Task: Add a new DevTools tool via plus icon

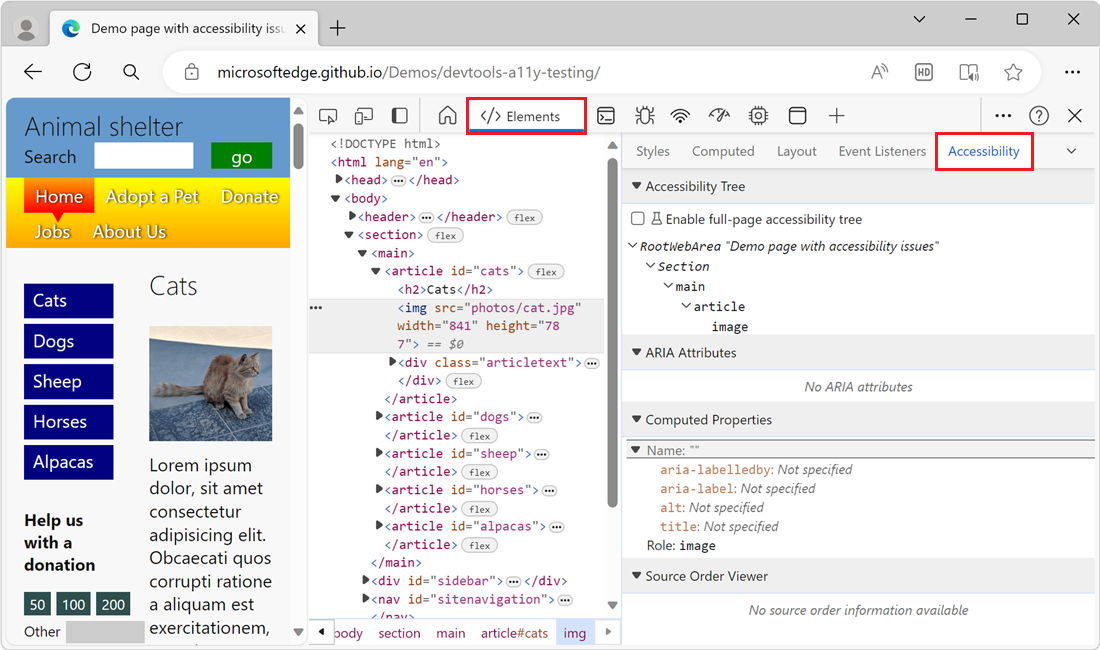Action: click(837, 115)
